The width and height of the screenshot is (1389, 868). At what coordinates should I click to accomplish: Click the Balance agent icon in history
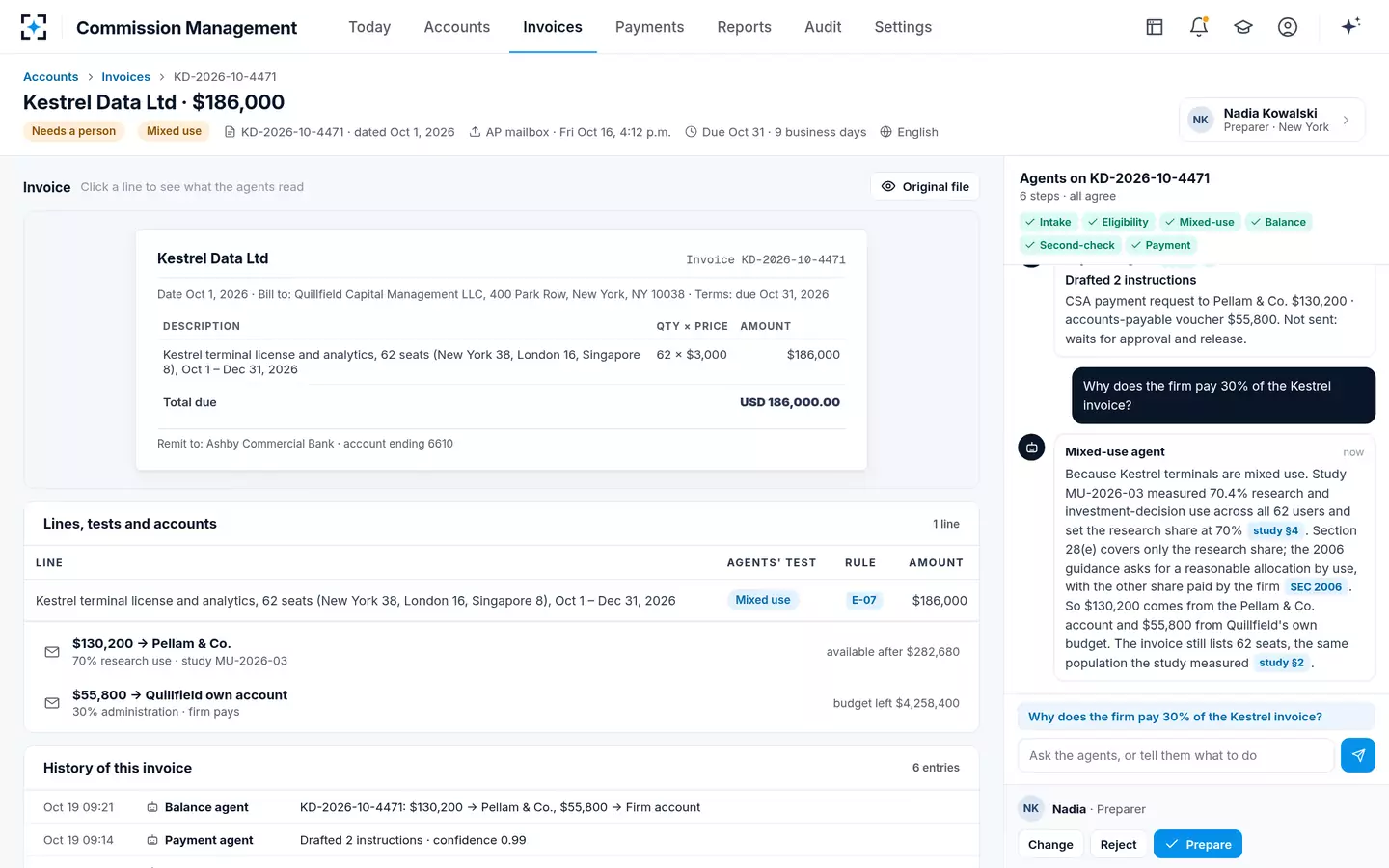point(152,807)
